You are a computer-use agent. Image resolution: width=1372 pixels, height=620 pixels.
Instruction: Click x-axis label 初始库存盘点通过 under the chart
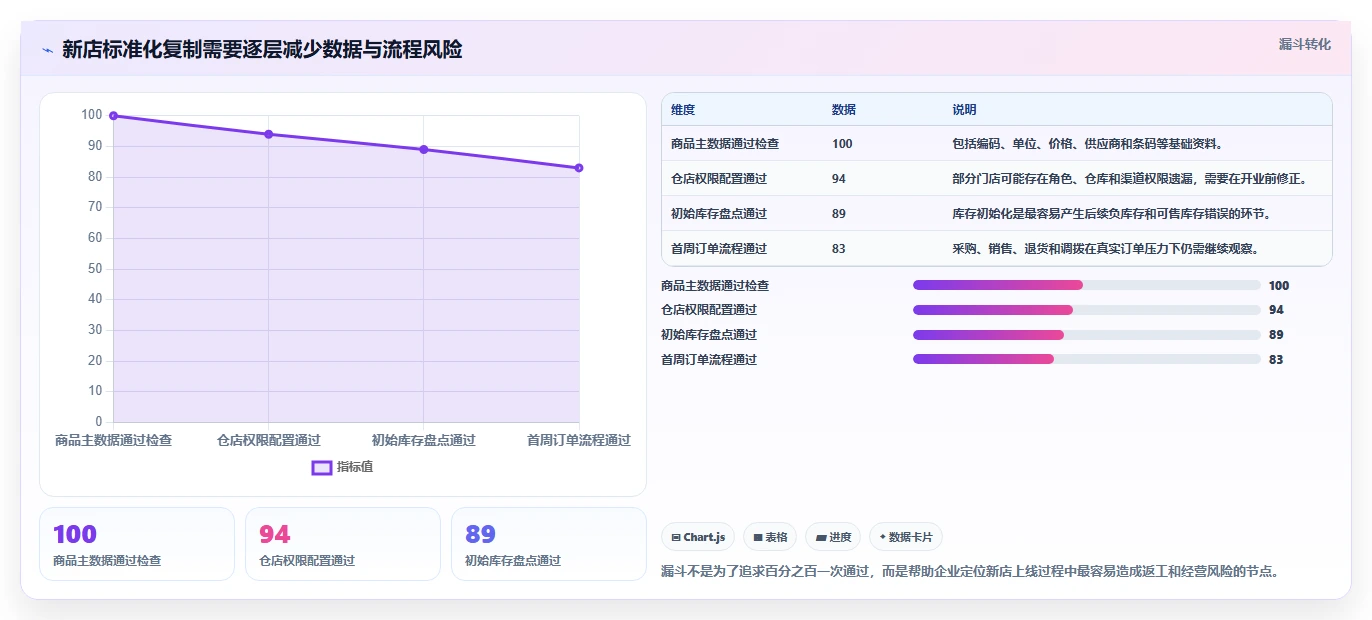424,440
